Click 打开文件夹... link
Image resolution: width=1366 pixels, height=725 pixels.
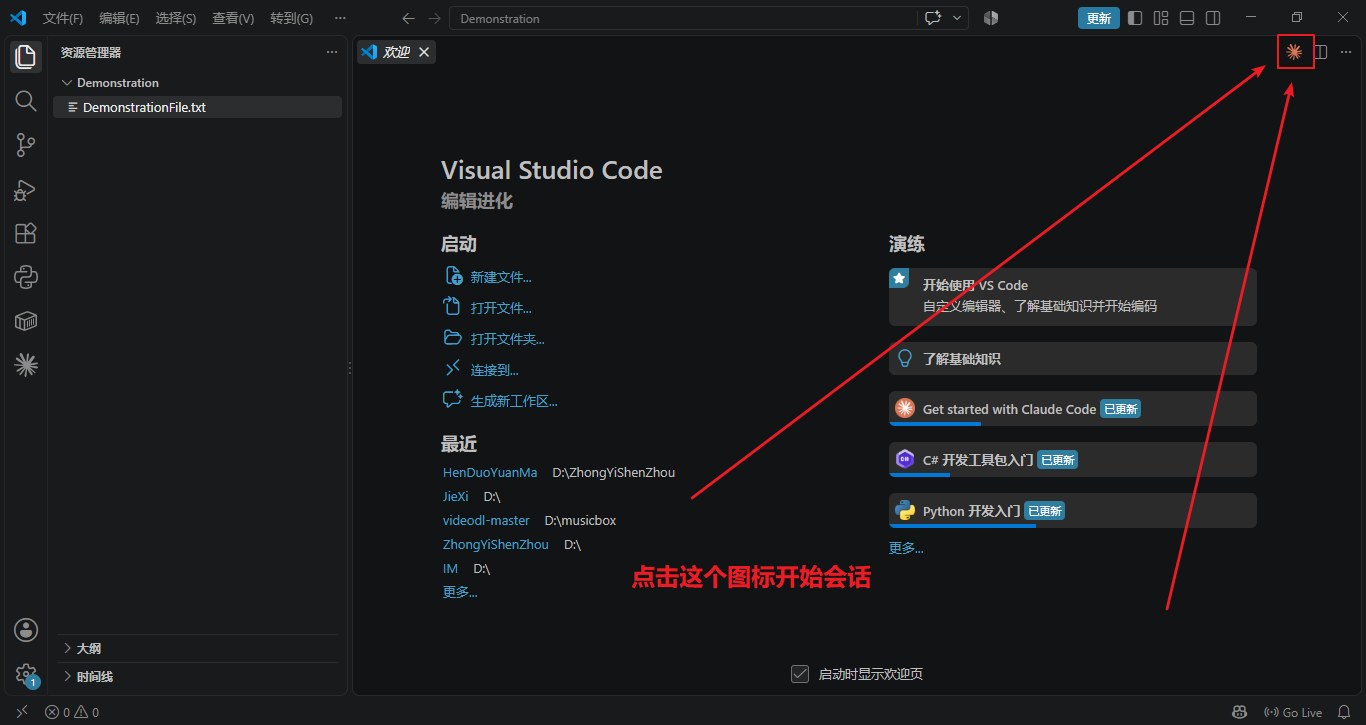click(x=508, y=339)
